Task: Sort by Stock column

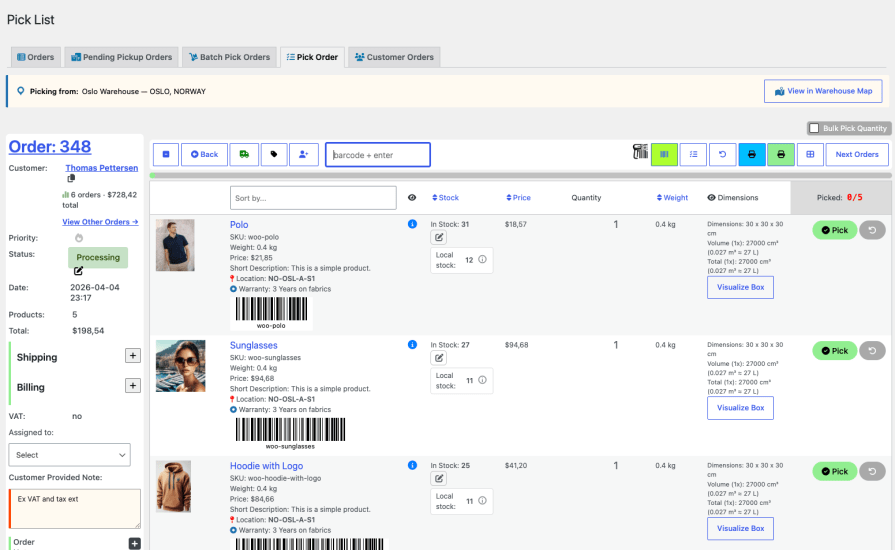Action: 445,198
